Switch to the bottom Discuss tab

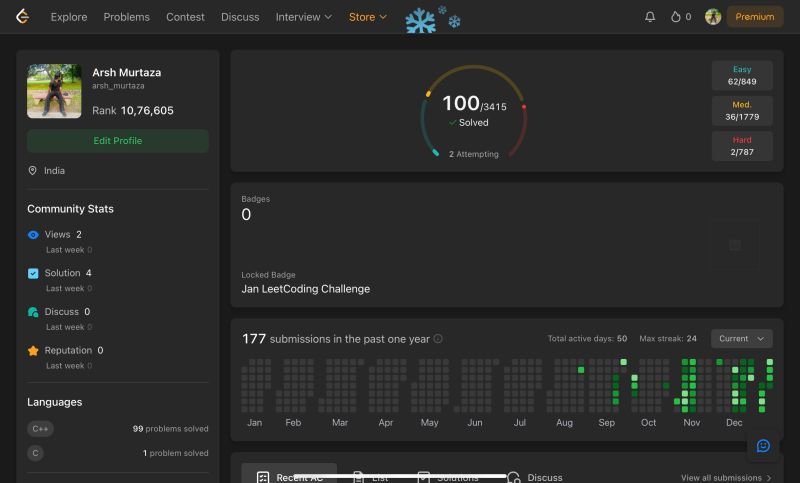pyautogui.click(x=535, y=477)
